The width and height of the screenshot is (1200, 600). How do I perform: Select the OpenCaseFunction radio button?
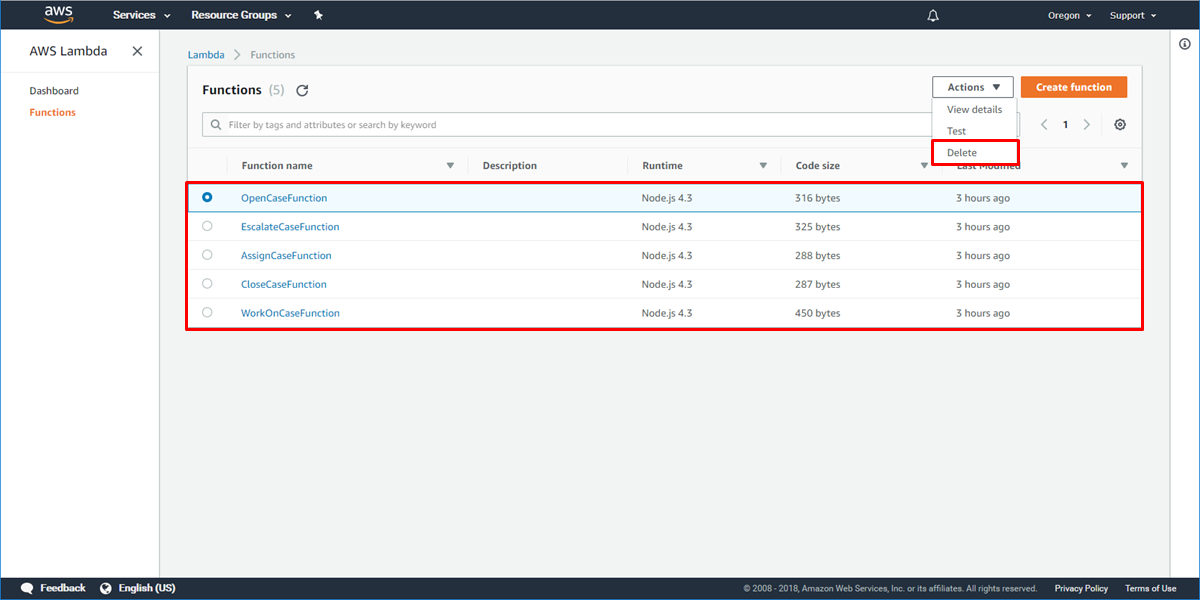pos(207,197)
